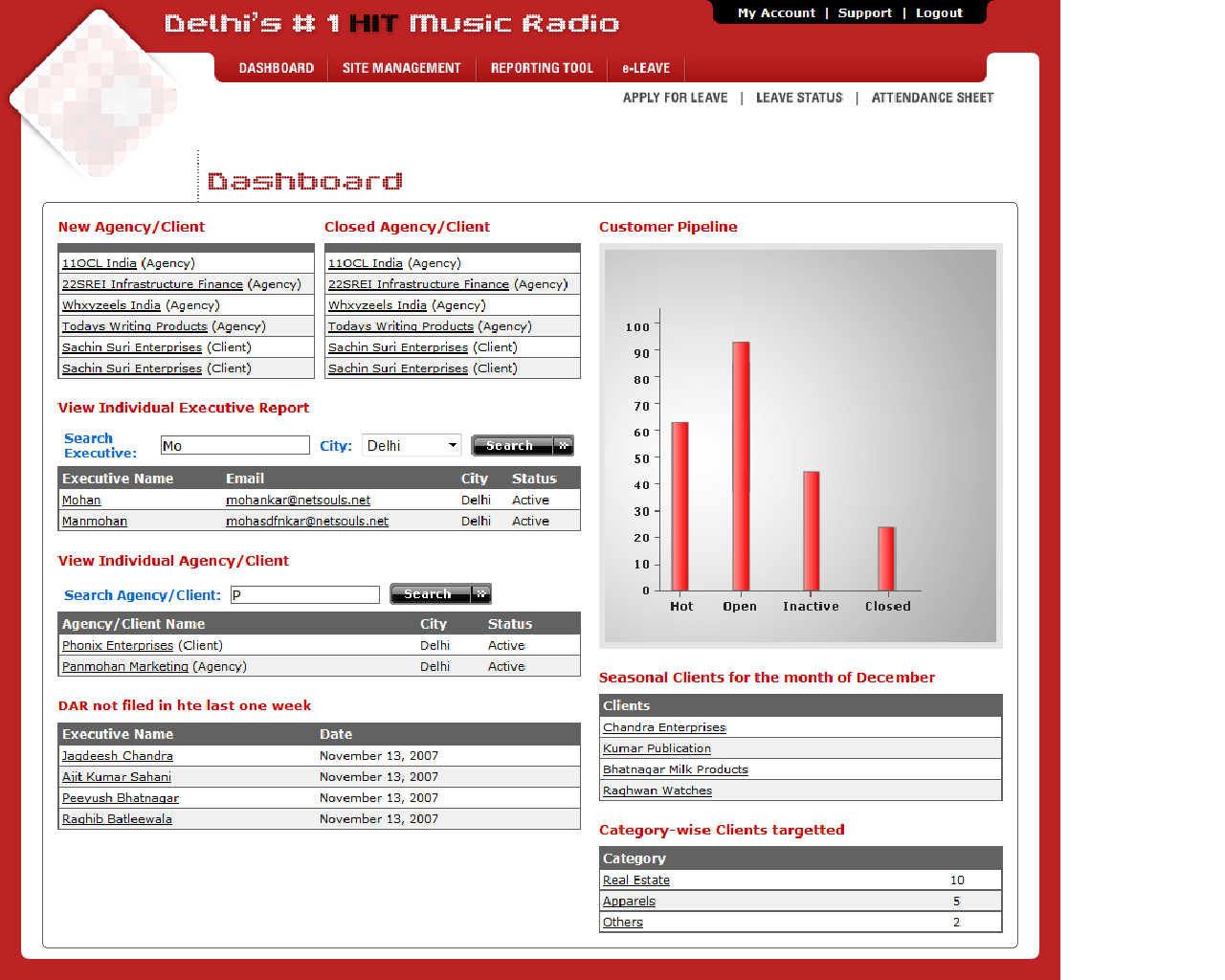Image resolution: width=1225 pixels, height=980 pixels.
Task: Open the Phonix Enterprises client link
Action: (x=118, y=646)
